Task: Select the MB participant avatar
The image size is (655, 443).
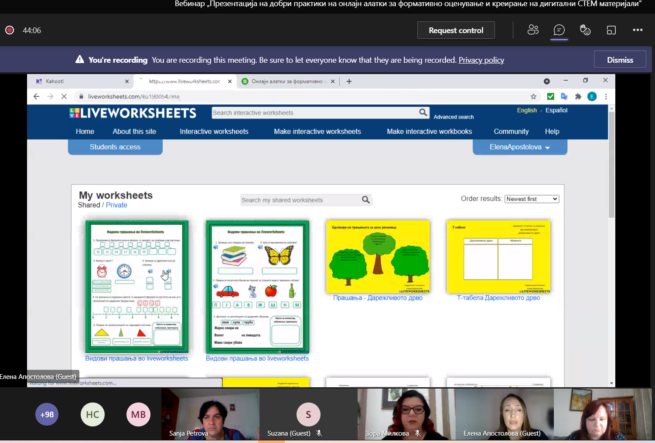Action: tap(138, 414)
